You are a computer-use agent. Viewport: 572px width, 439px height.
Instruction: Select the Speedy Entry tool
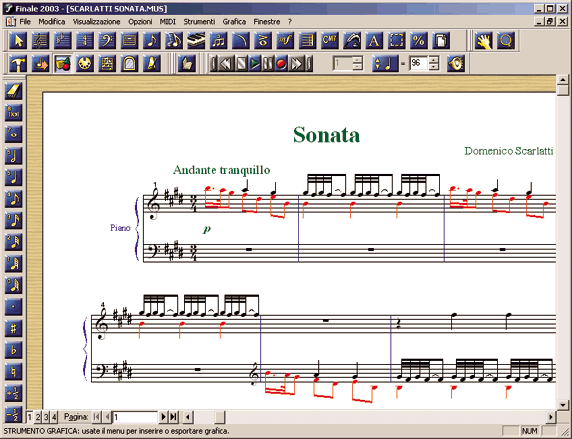point(174,41)
